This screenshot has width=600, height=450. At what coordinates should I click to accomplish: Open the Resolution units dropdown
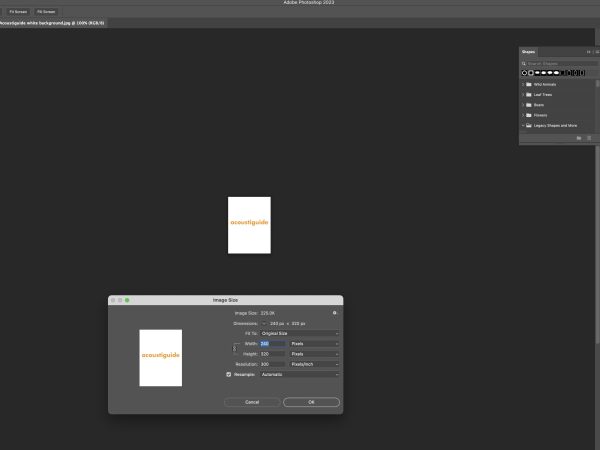click(x=315, y=364)
